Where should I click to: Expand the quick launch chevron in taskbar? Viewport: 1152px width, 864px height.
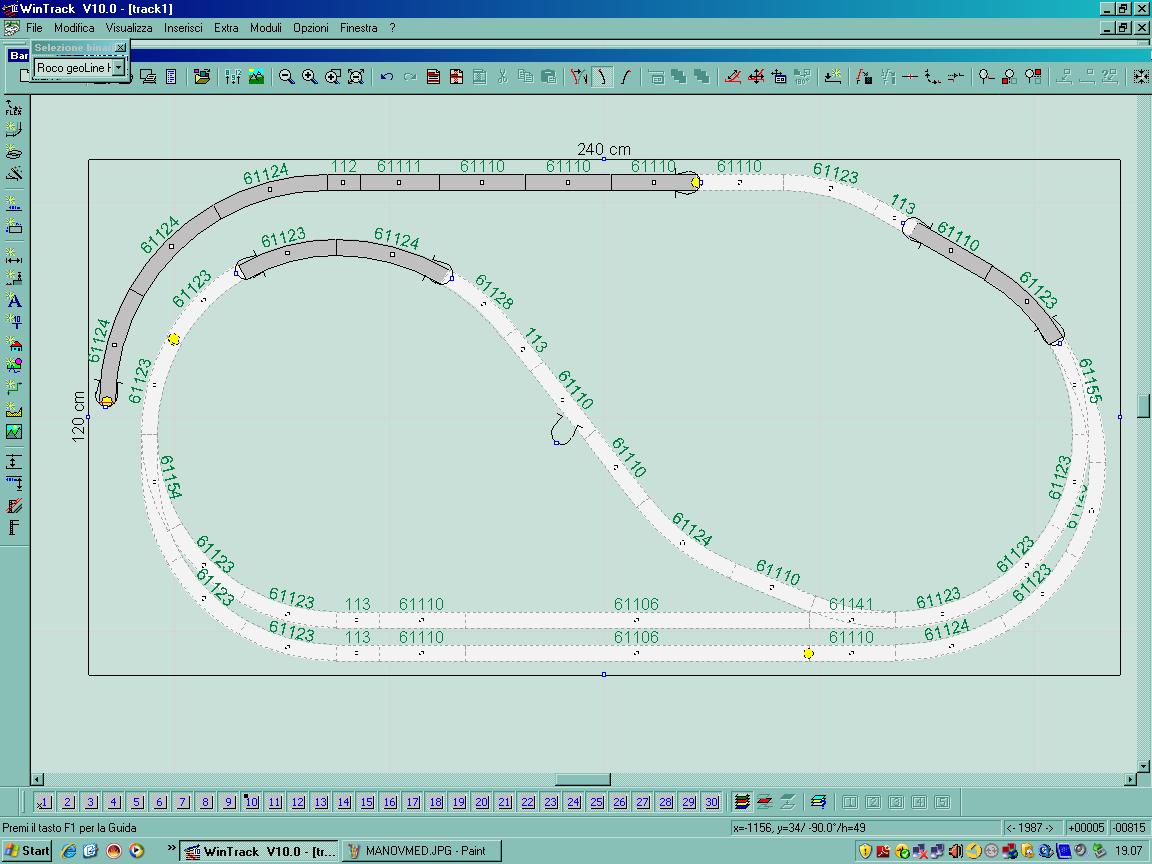tap(171, 848)
